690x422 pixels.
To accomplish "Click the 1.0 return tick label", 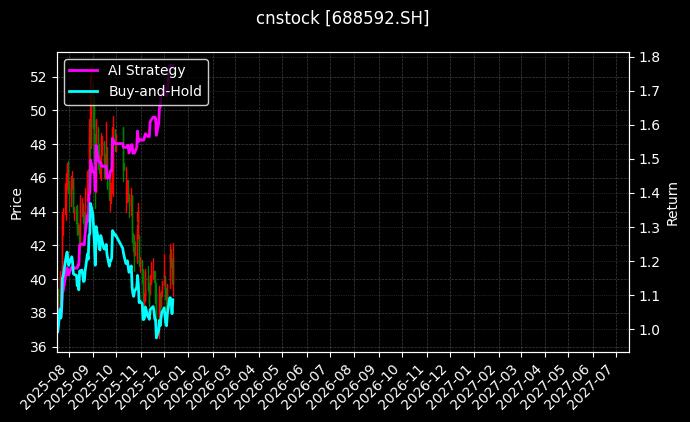I will 647,330.
